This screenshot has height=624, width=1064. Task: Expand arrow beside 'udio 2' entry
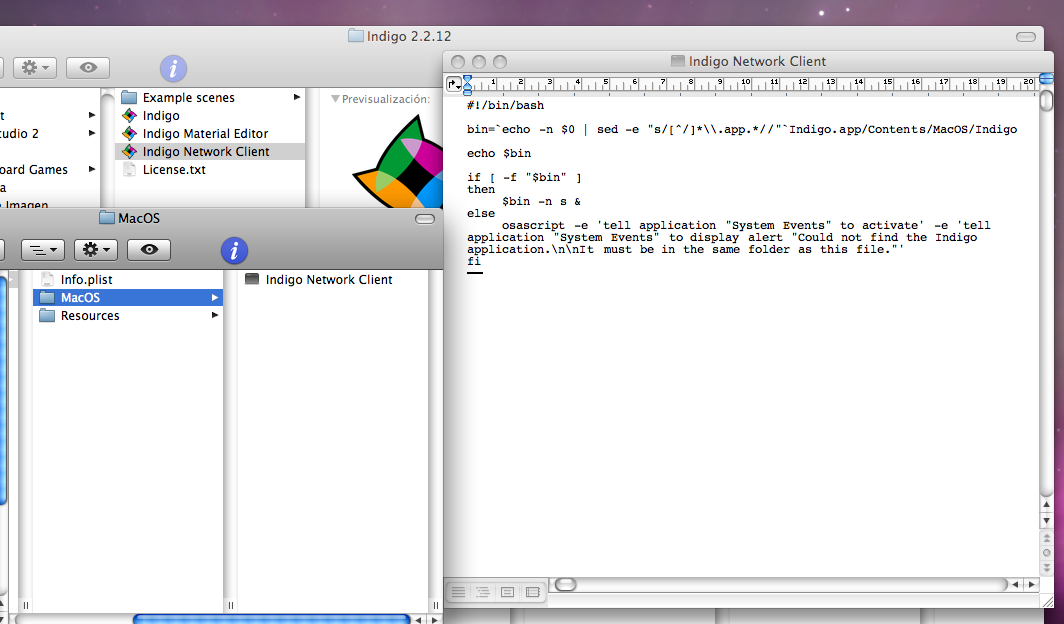click(x=92, y=133)
